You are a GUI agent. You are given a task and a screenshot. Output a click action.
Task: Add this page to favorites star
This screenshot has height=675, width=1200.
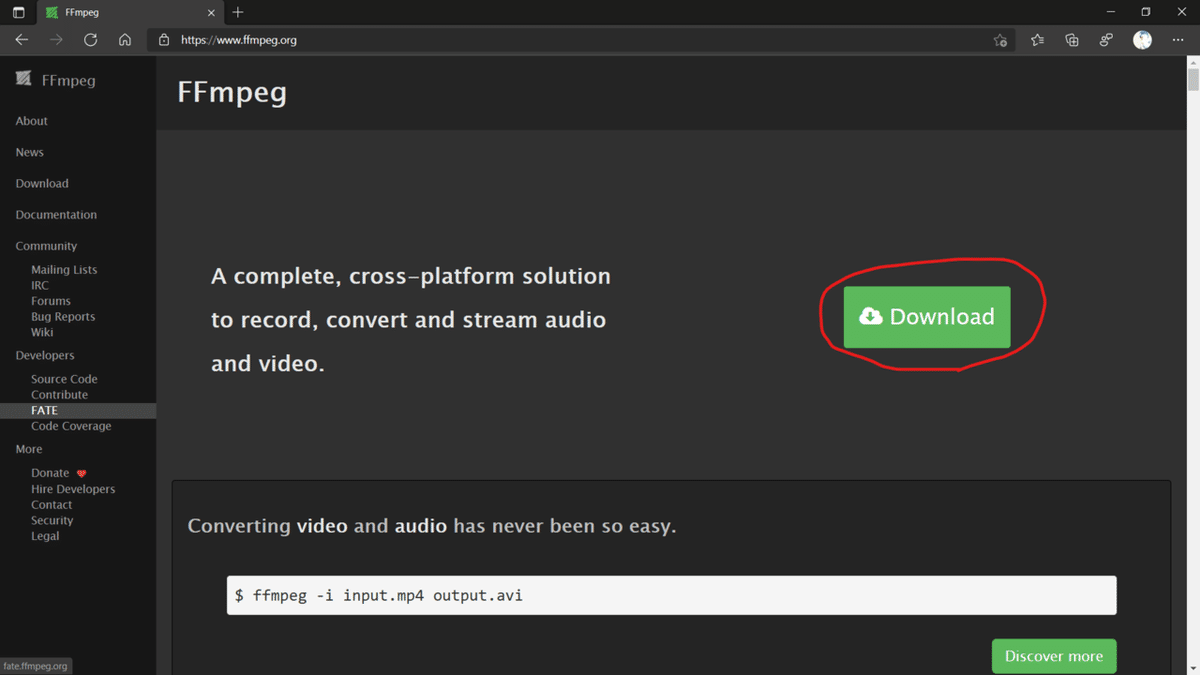1000,40
